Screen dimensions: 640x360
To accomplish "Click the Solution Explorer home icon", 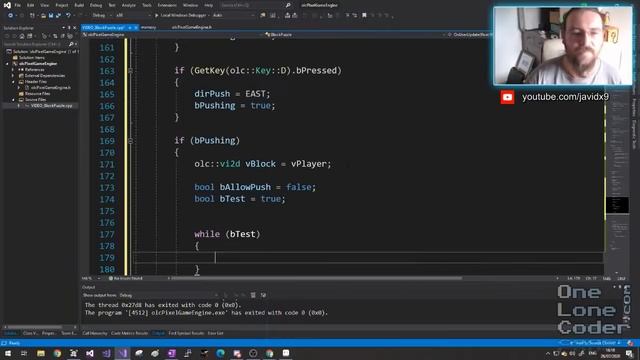I will pos(22,36).
